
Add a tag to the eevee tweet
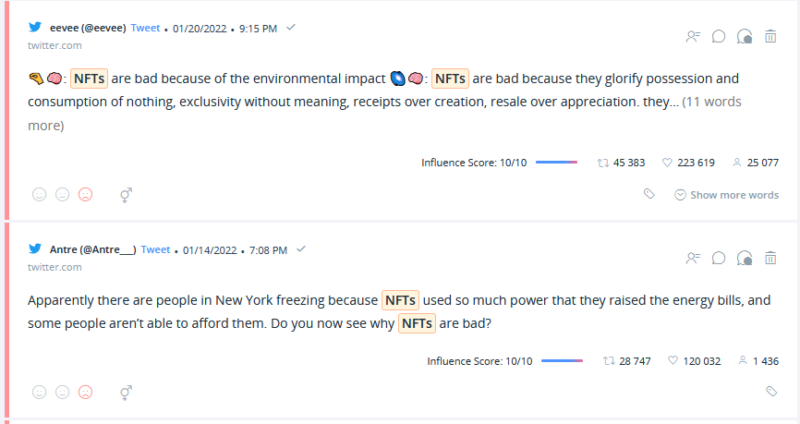[649, 194]
